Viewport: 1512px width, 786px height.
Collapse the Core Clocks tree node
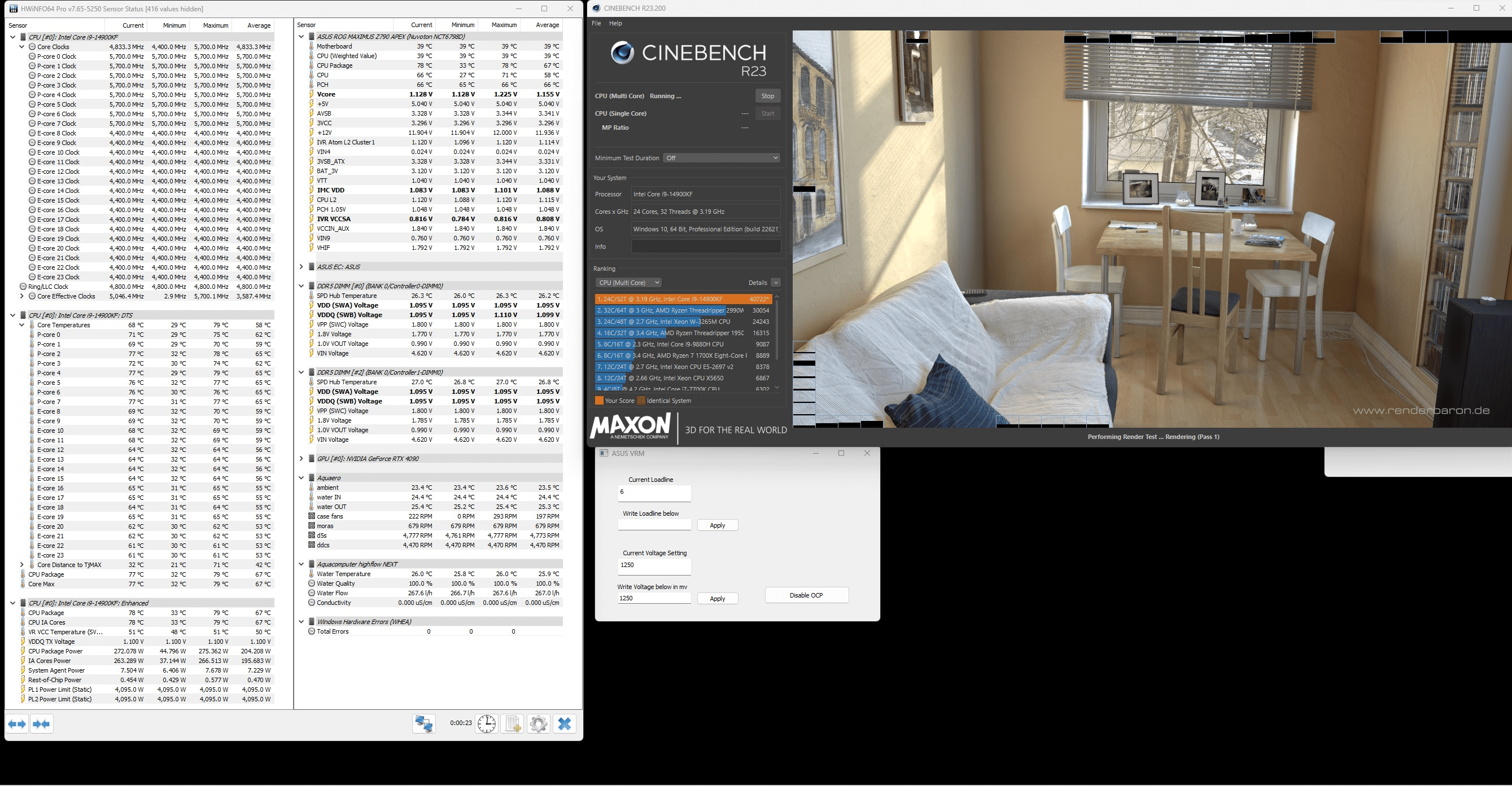[23, 47]
